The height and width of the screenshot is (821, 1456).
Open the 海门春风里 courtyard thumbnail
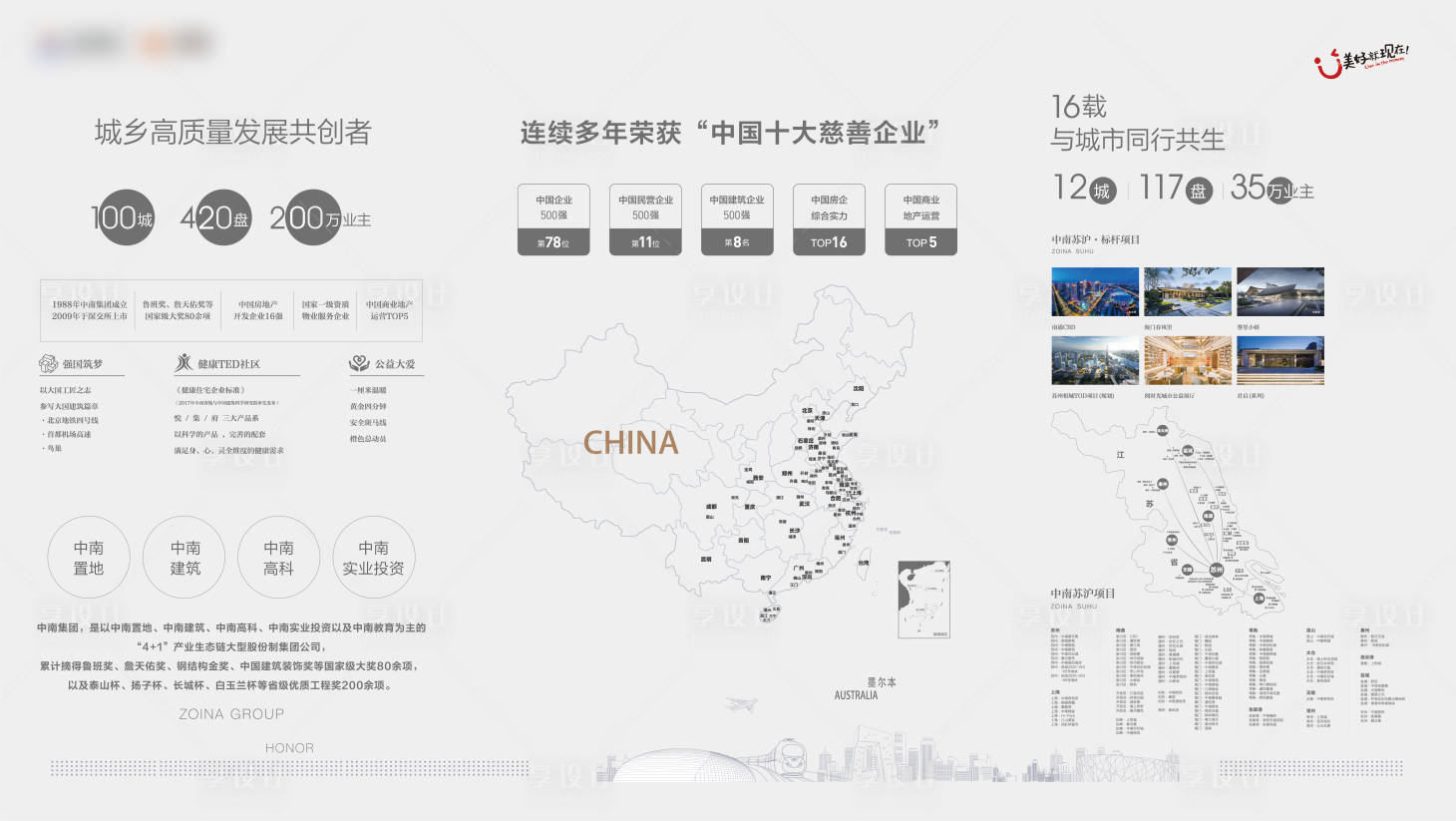coord(1188,292)
